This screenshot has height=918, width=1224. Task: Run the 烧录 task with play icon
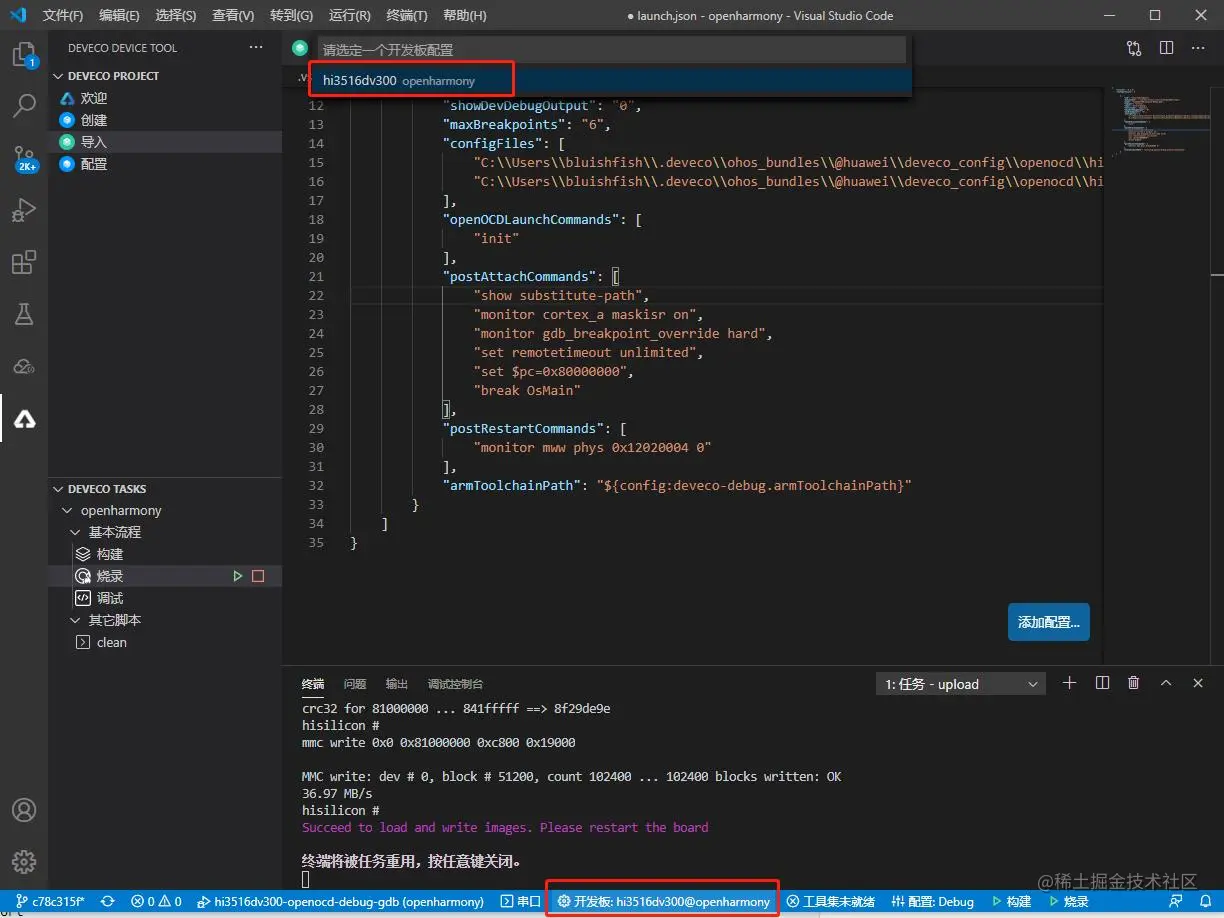[238, 576]
